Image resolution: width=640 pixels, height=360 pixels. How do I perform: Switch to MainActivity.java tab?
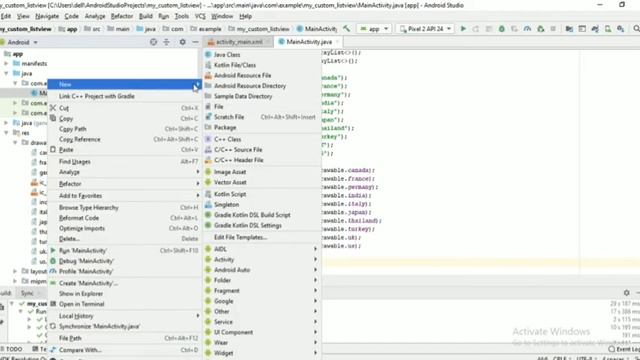click(x=309, y=42)
